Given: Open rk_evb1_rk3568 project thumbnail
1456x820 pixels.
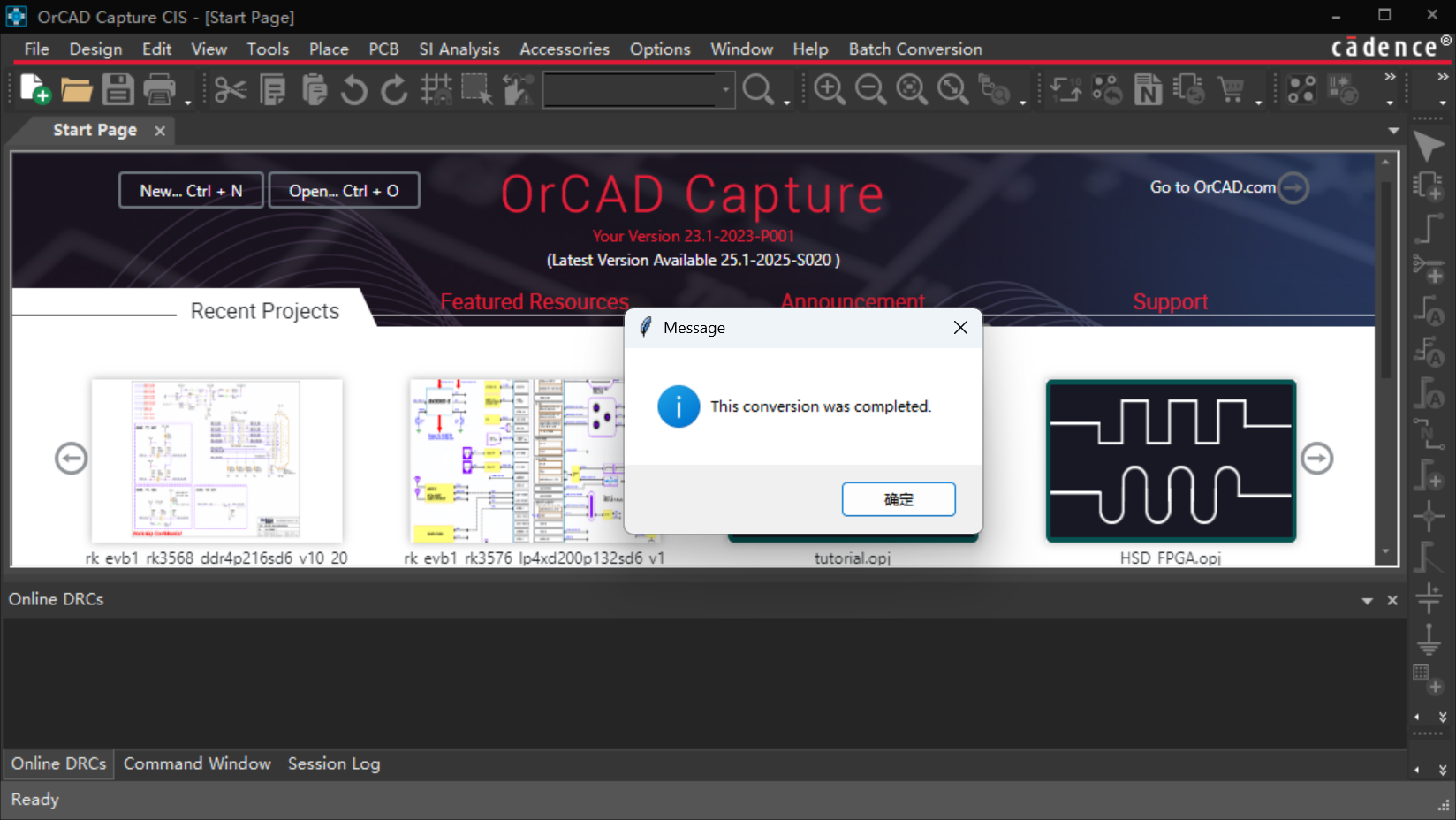Looking at the screenshot, I should (x=216, y=460).
